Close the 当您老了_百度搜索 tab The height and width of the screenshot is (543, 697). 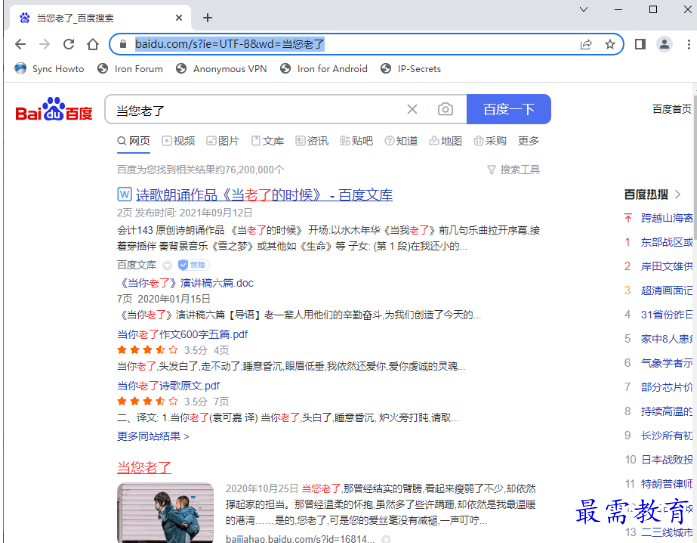[179, 18]
